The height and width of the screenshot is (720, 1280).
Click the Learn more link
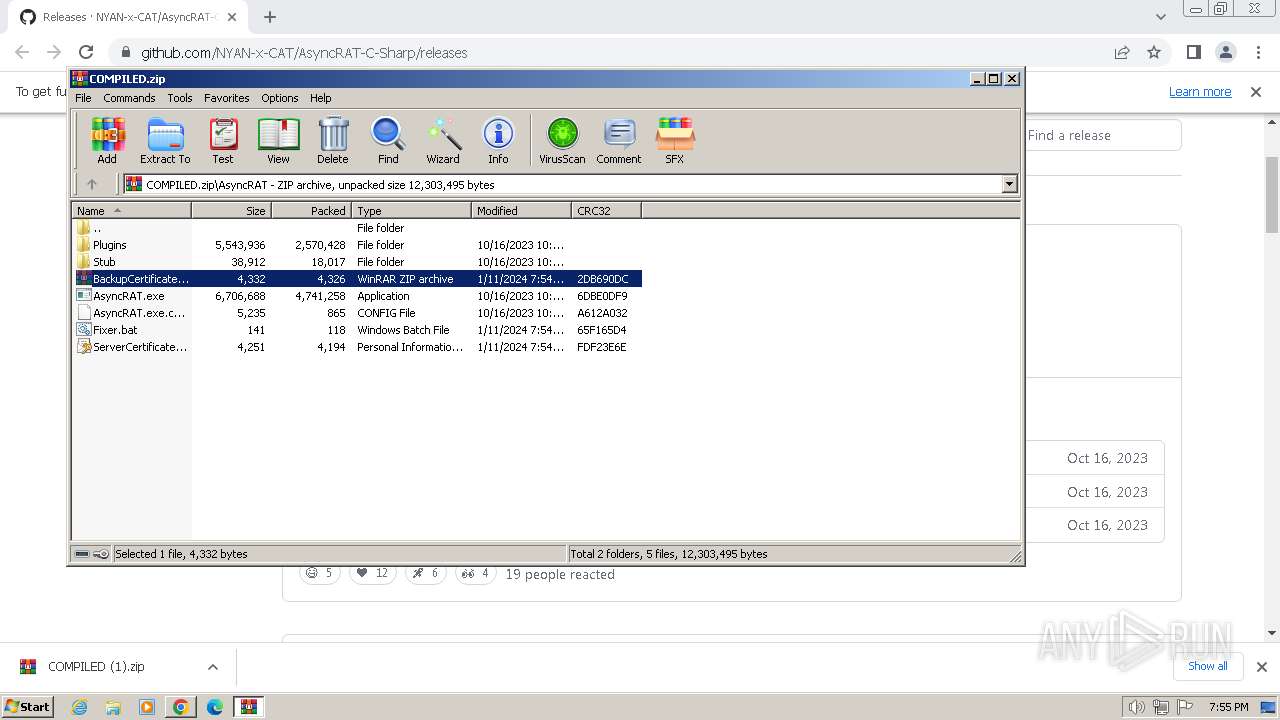1200,92
